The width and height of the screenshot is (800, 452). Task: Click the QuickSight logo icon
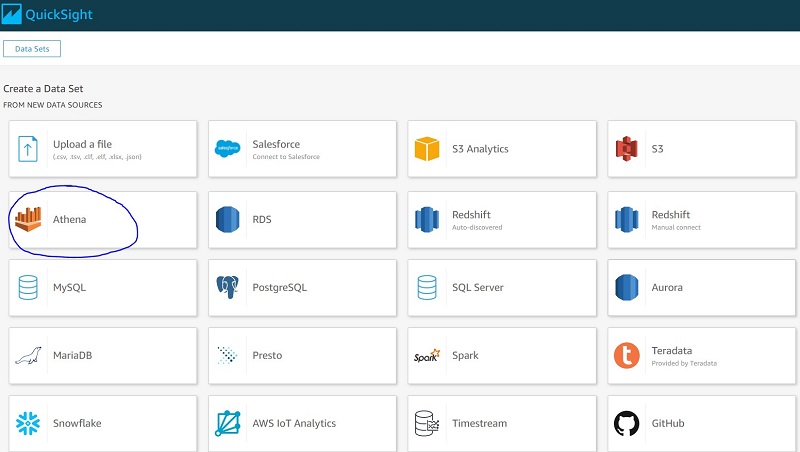tap(11, 14)
